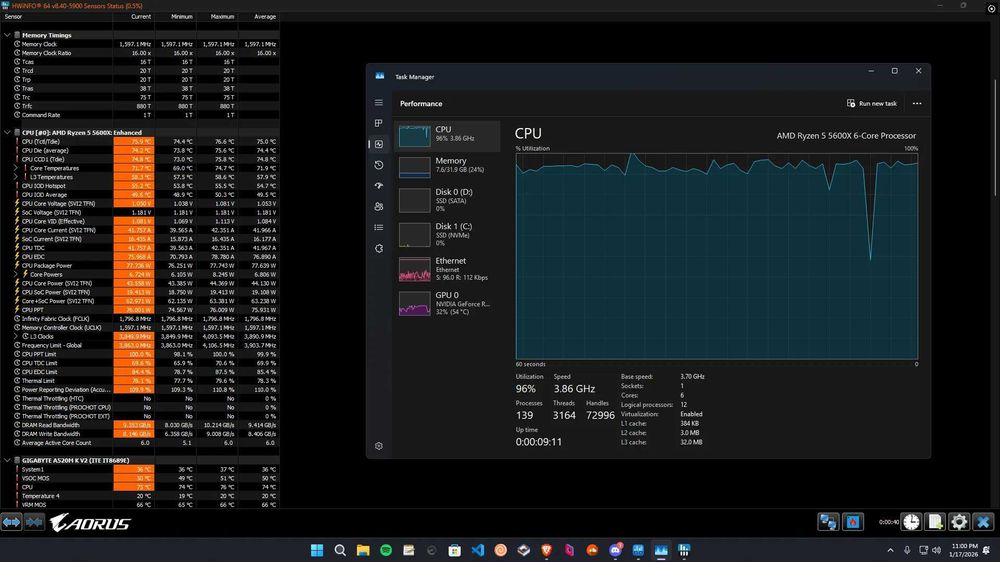
Task: Open Task Manager settings gear
Action: [x=379, y=446]
